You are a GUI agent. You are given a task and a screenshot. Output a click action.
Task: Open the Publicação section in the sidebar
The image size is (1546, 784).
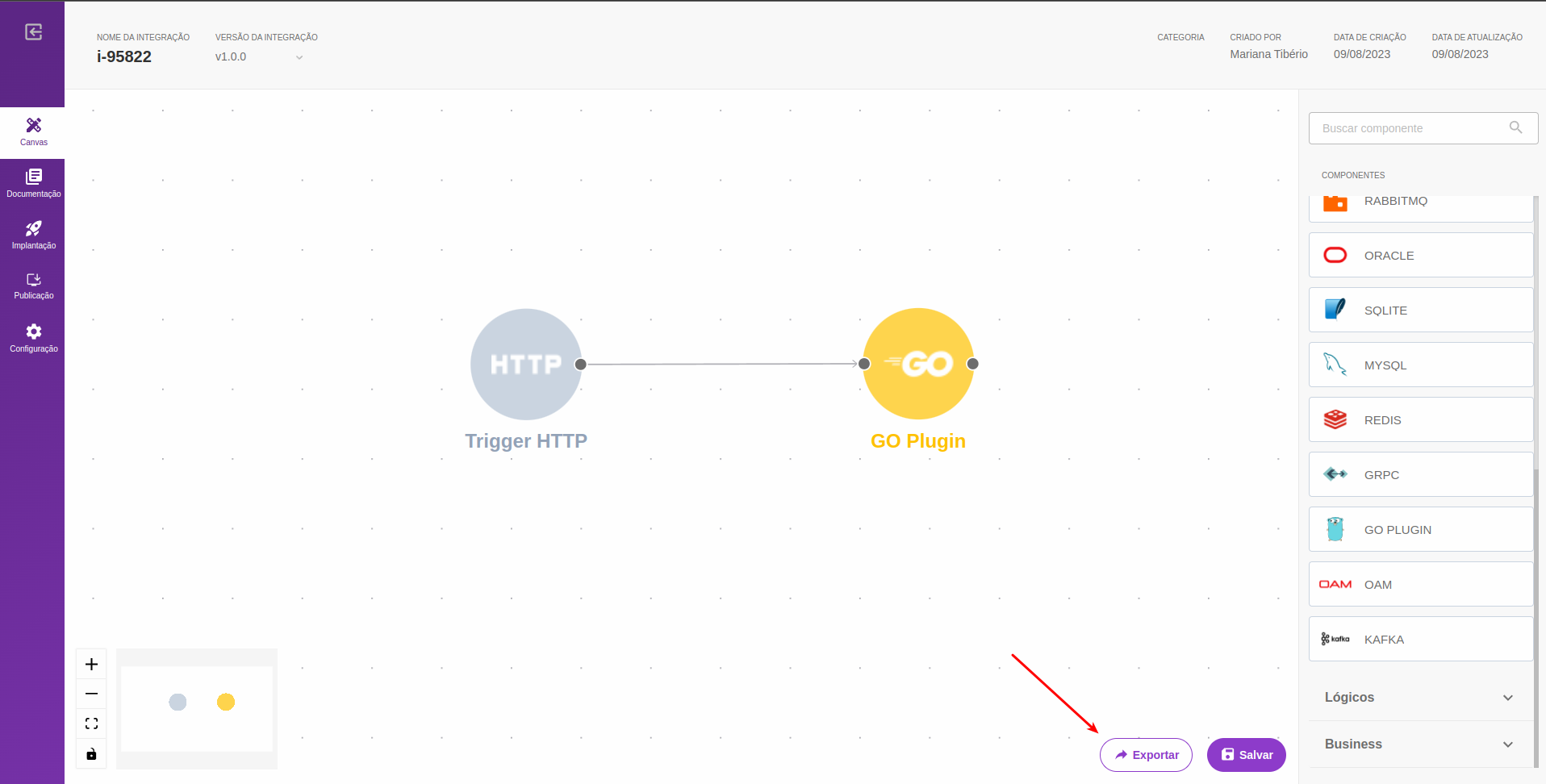coord(33,286)
